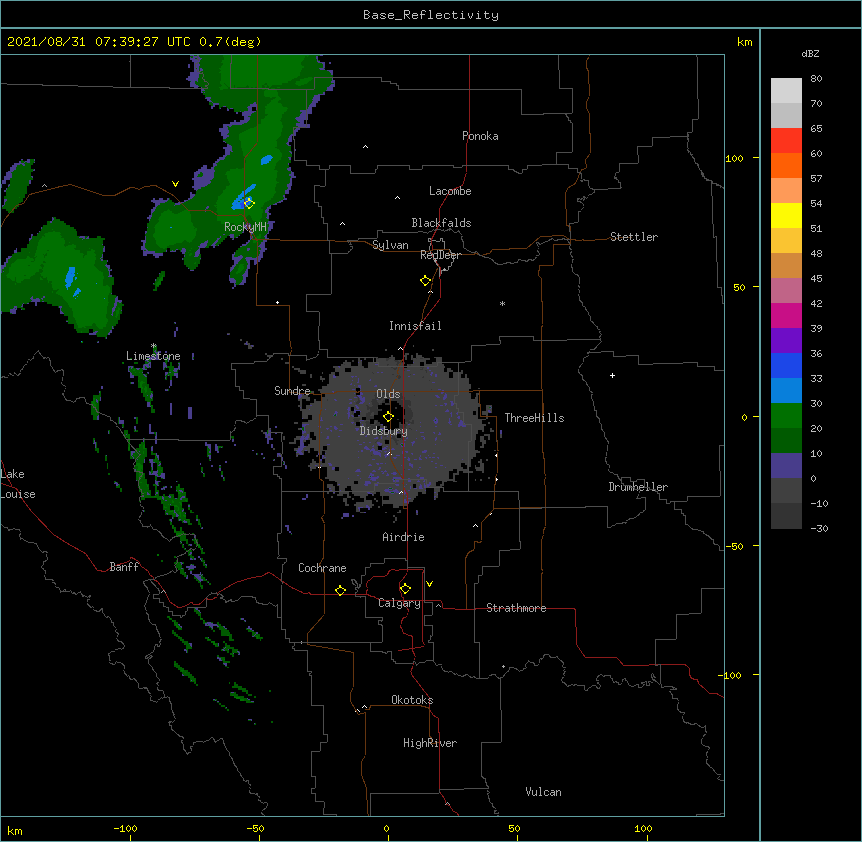The height and width of the screenshot is (842, 862).
Task: Click the magenta 42 dBZ legend swatch
Action: [x=786, y=315]
